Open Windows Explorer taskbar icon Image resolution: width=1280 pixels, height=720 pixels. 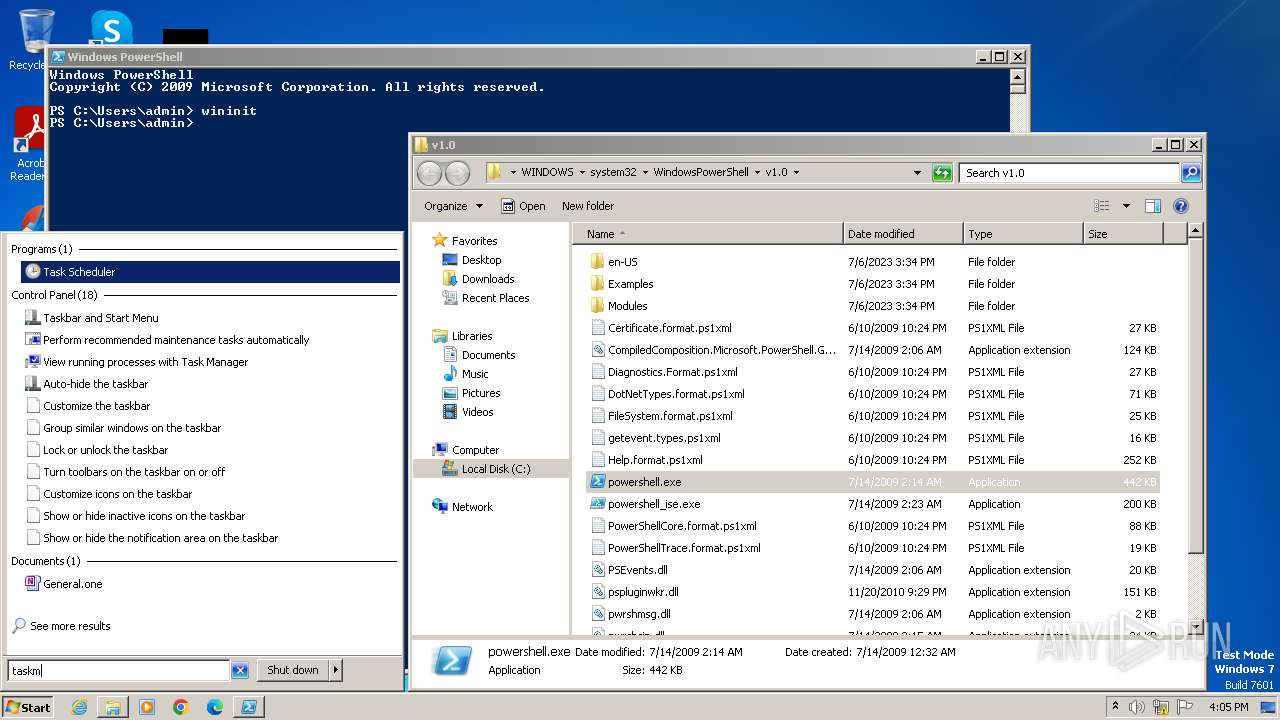[x=113, y=707]
